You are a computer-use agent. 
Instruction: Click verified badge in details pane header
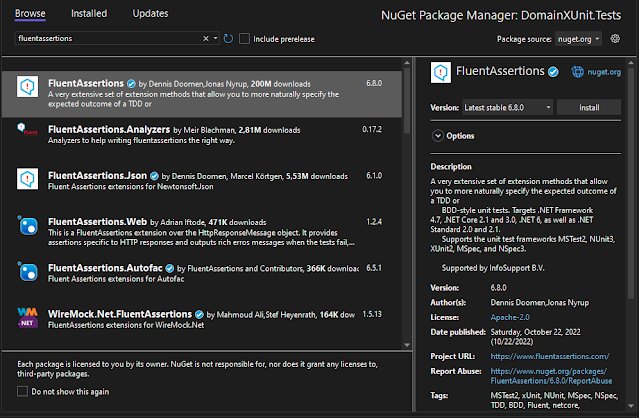coord(553,72)
